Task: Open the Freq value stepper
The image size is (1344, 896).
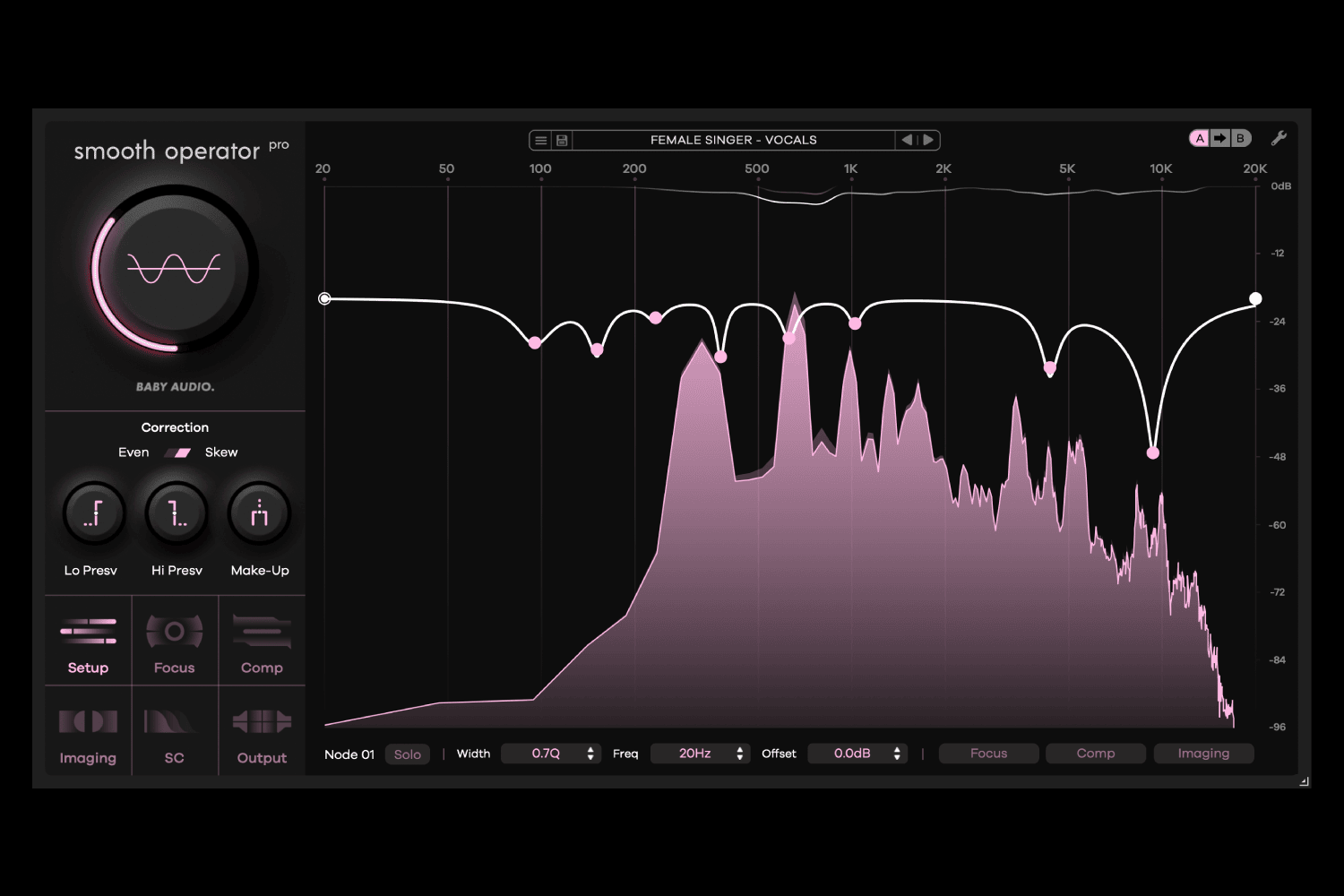Action: click(x=738, y=754)
